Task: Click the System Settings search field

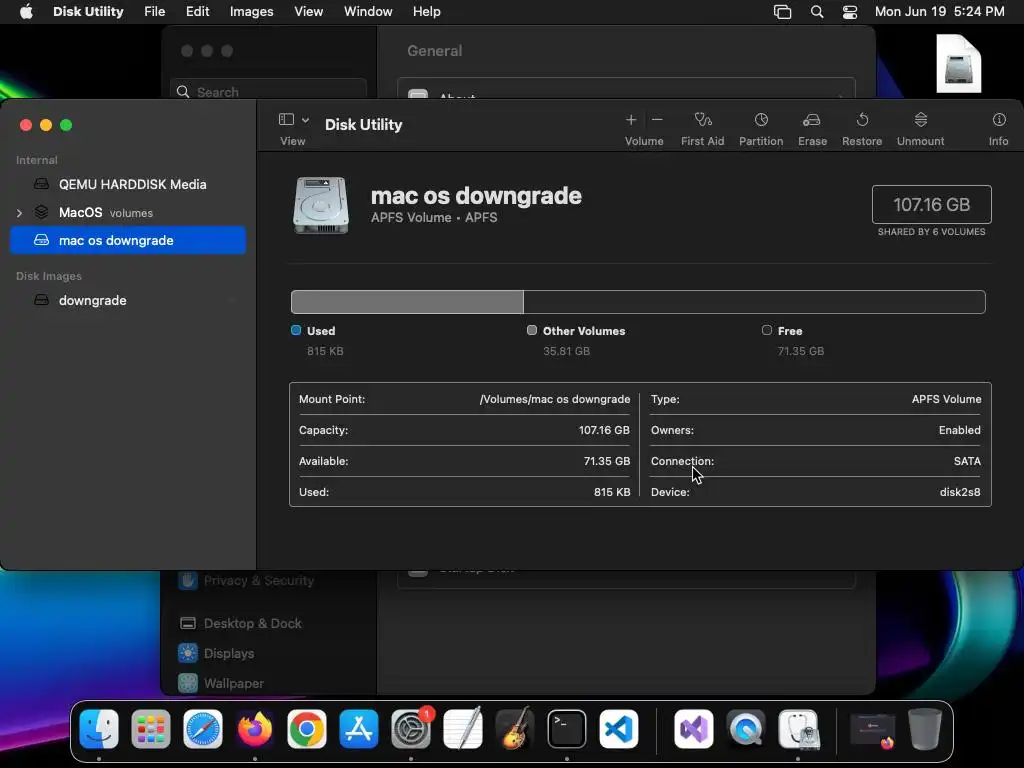Action: (x=268, y=91)
